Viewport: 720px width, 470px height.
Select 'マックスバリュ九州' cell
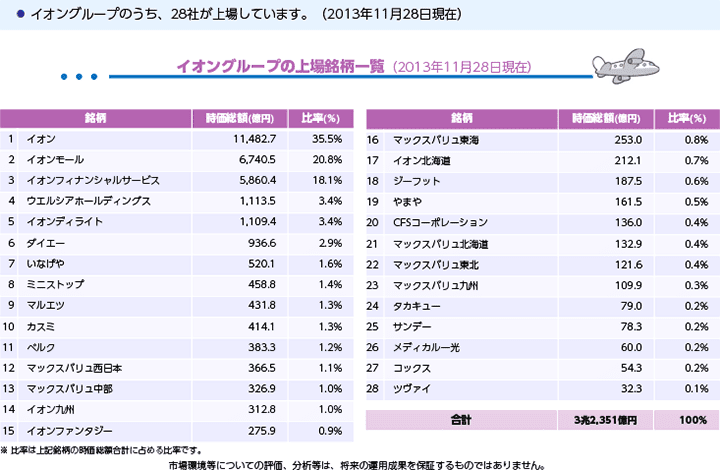[435, 285]
